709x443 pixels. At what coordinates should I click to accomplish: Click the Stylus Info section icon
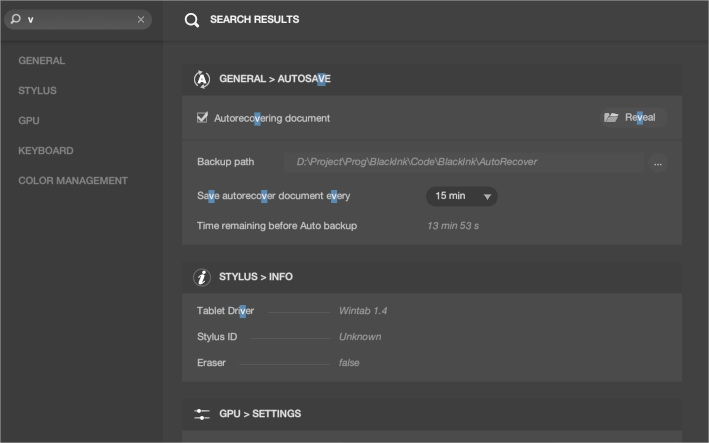(x=202, y=277)
